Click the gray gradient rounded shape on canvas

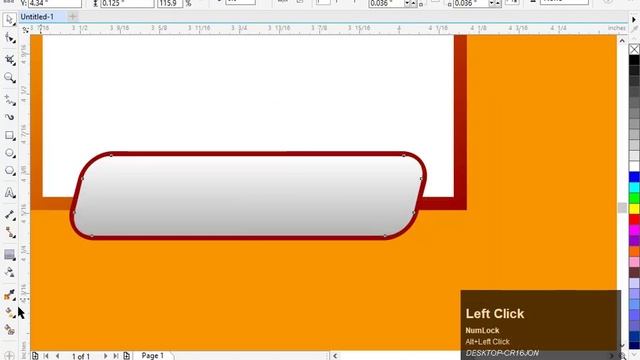pos(248,196)
